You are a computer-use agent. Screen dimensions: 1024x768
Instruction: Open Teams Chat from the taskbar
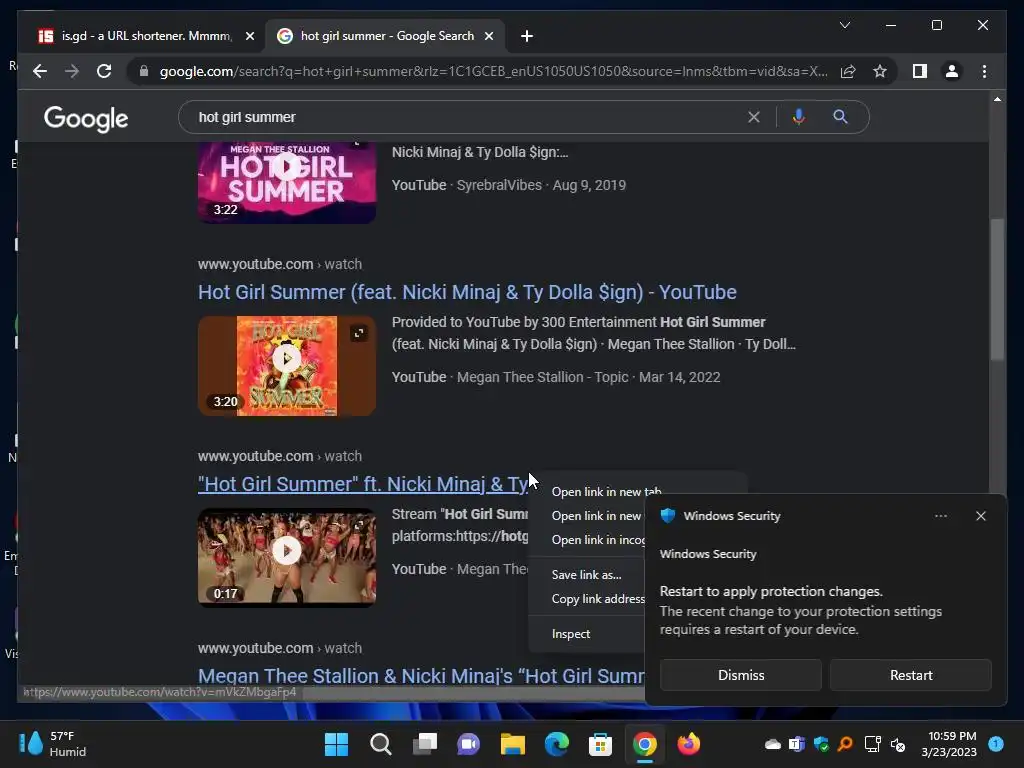tap(468, 744)
